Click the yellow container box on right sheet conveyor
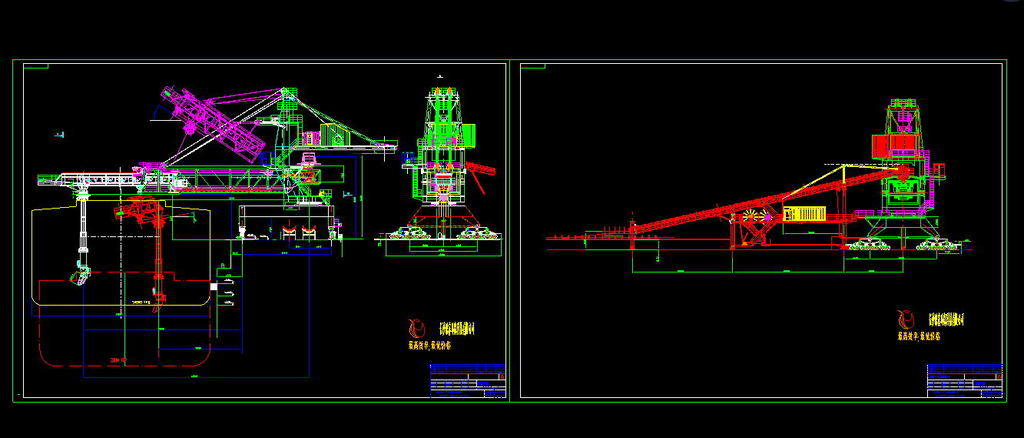 point(804,213)
